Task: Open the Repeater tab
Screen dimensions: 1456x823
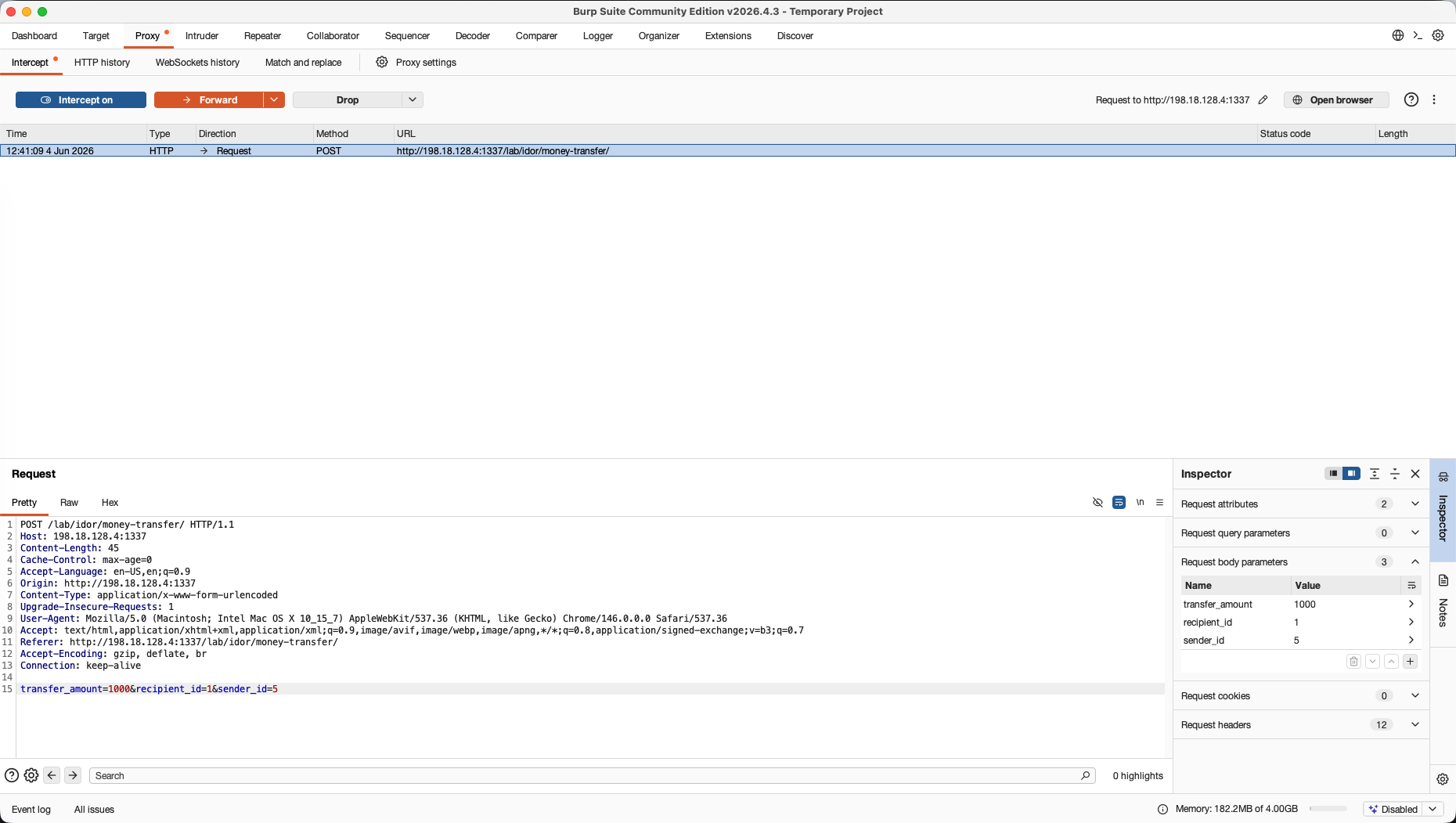Action: pyautogui.click(x=262, y=36)
